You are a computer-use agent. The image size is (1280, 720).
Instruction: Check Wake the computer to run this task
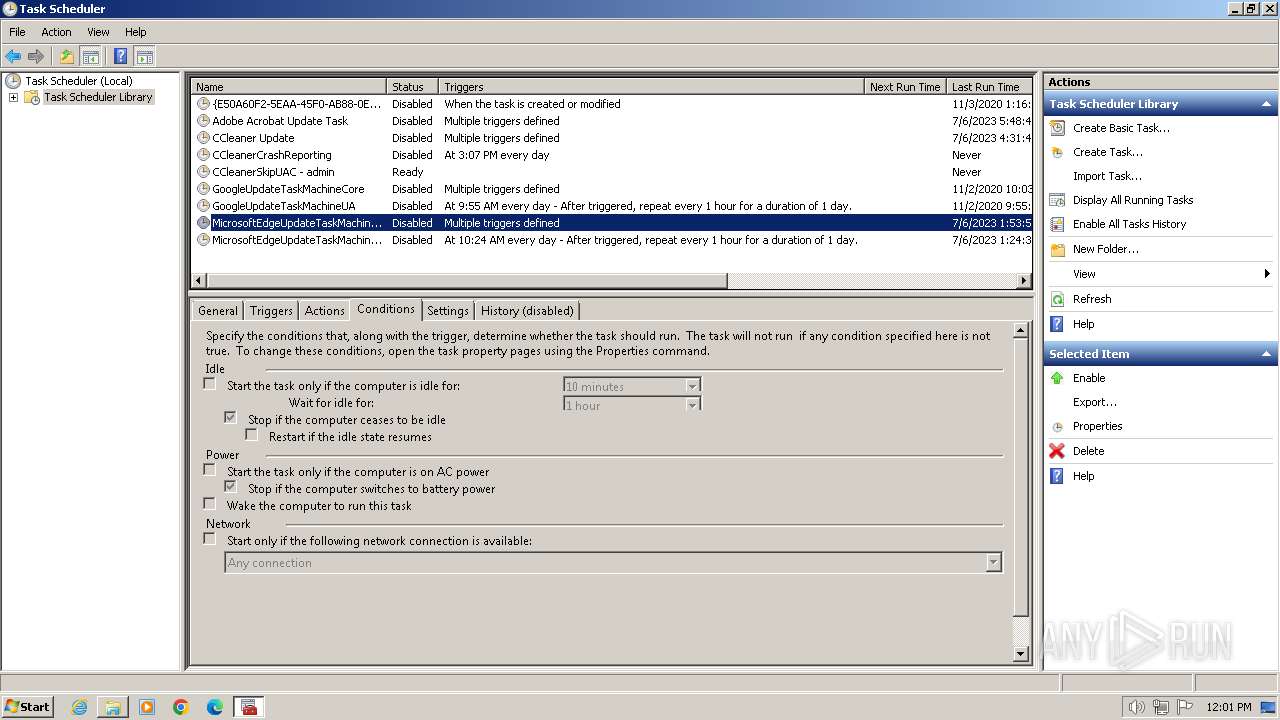[x=209, y=504]
